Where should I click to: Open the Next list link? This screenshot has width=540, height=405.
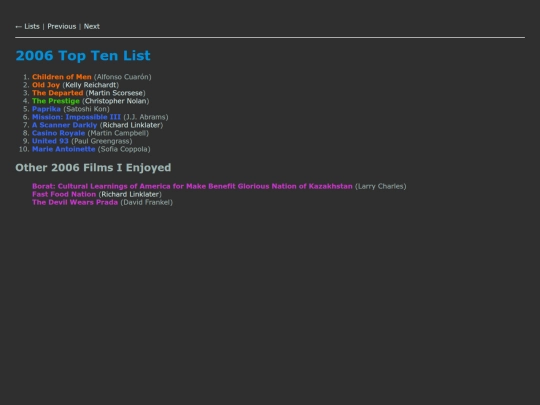tap(92, 27)
